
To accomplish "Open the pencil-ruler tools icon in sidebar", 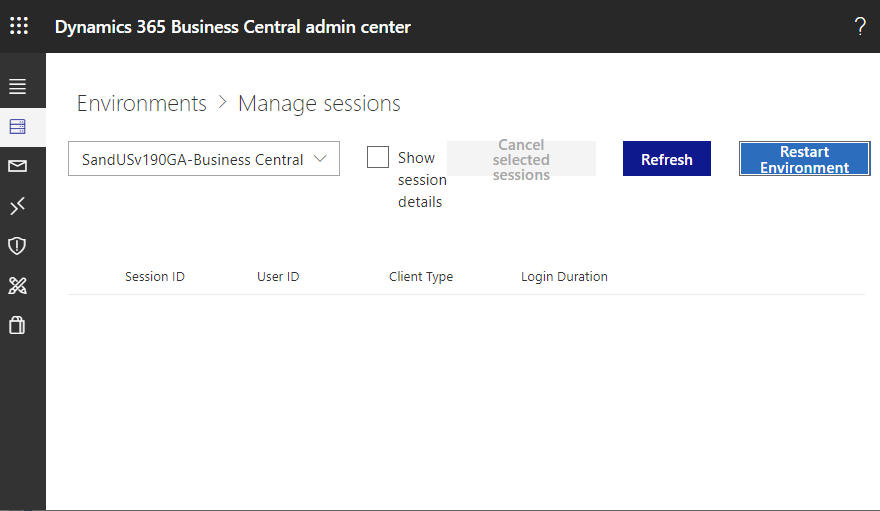I will (17, 286).
